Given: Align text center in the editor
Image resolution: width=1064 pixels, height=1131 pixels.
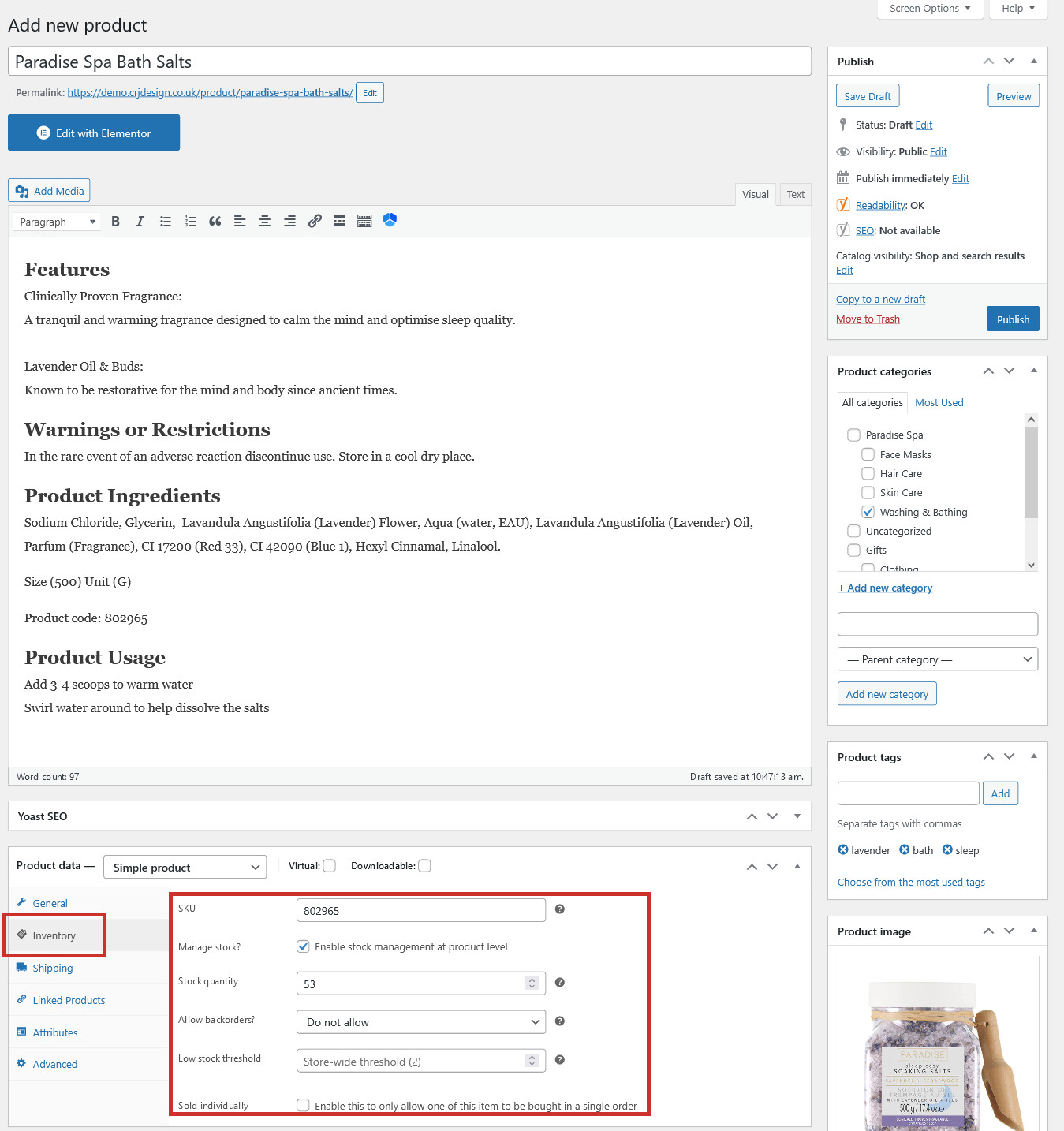Looking at the screenshot, I should pos(265,222).
